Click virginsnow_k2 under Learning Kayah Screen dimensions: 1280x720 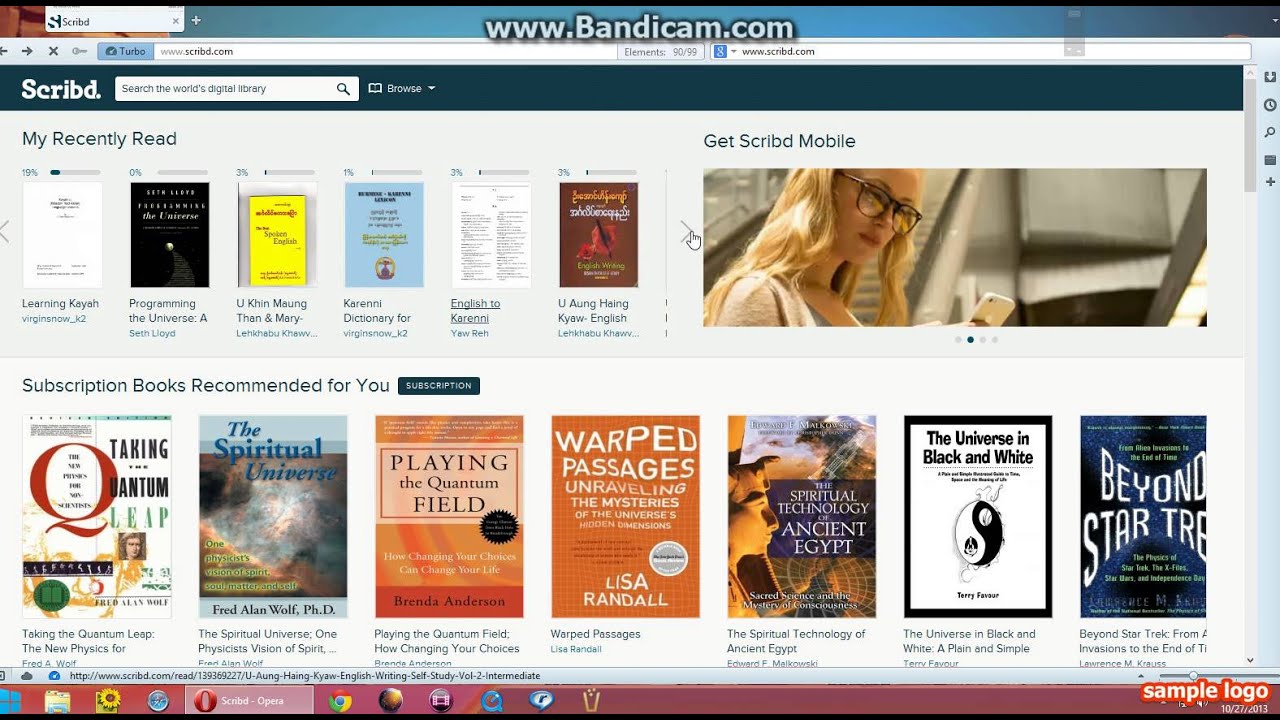click(x=54, y=319)
